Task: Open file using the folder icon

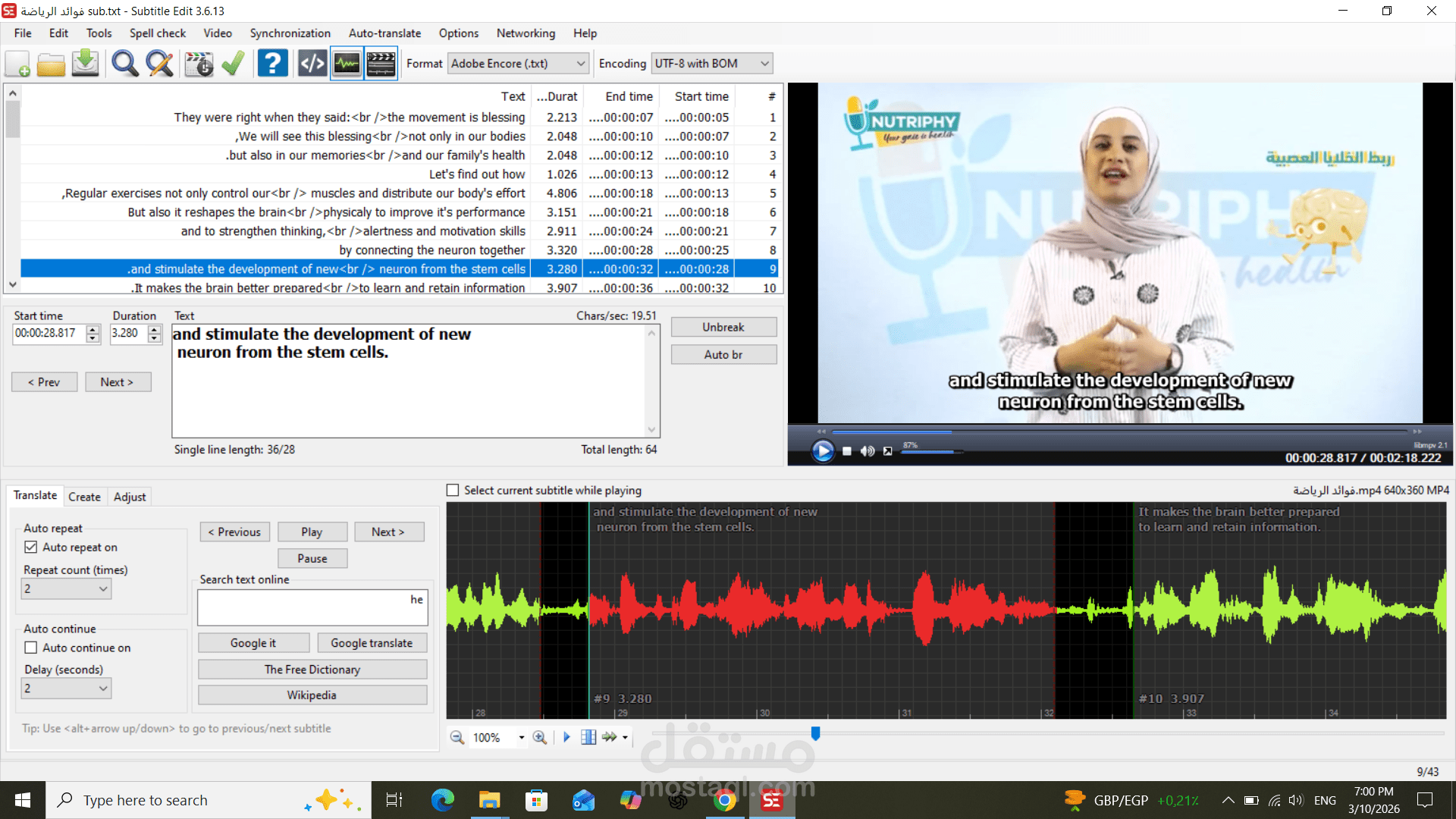Action: click(51, 64)
